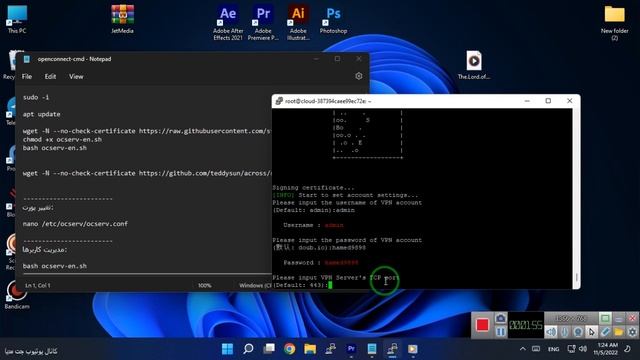The image size is (640, 360).
Task: Select the Photoshop desktop shortcut
Action: point(333,20)
